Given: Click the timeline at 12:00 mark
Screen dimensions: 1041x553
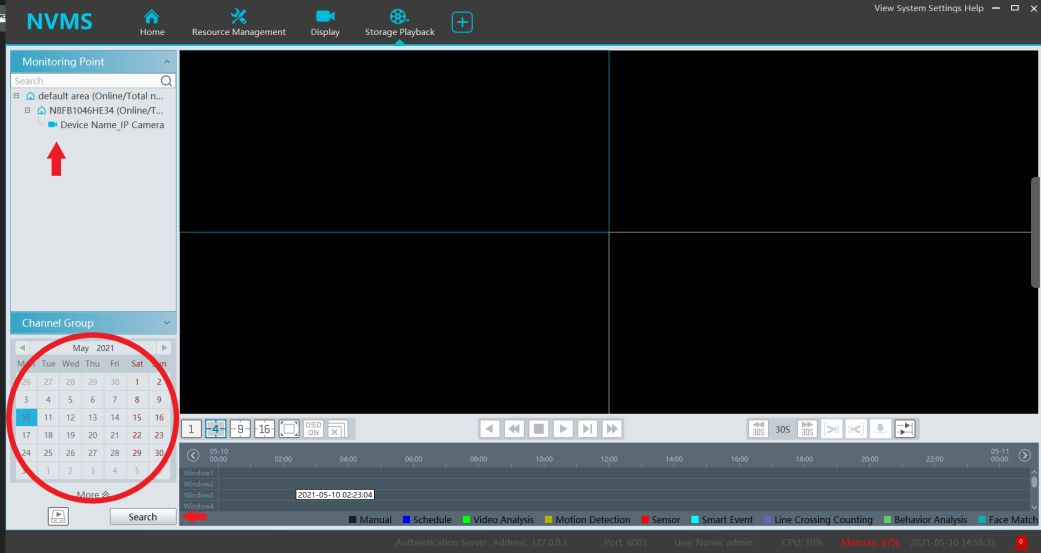Looking at the screenshot, I should pos(608,458).
